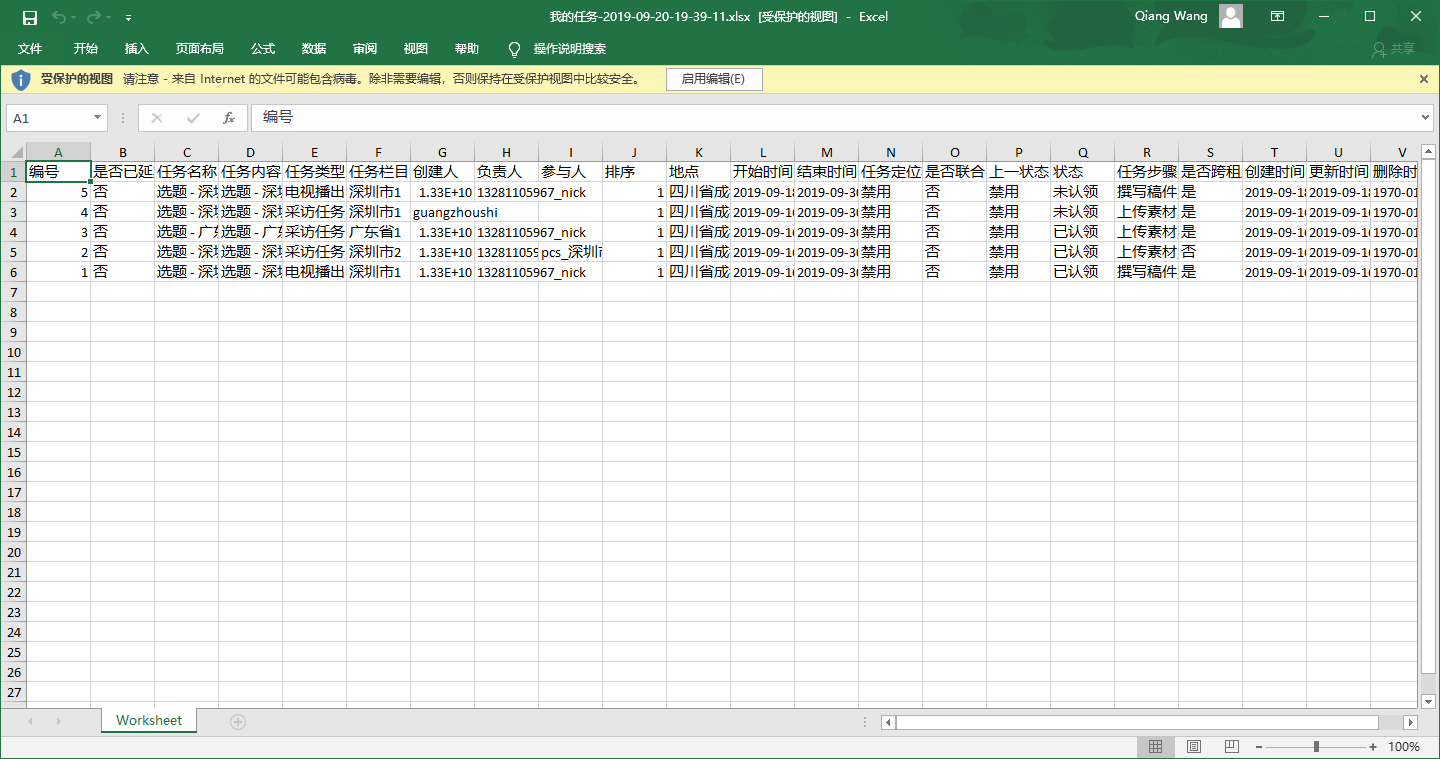
Task: Switch to Page Layout view icon
Action: [1193, 747]
